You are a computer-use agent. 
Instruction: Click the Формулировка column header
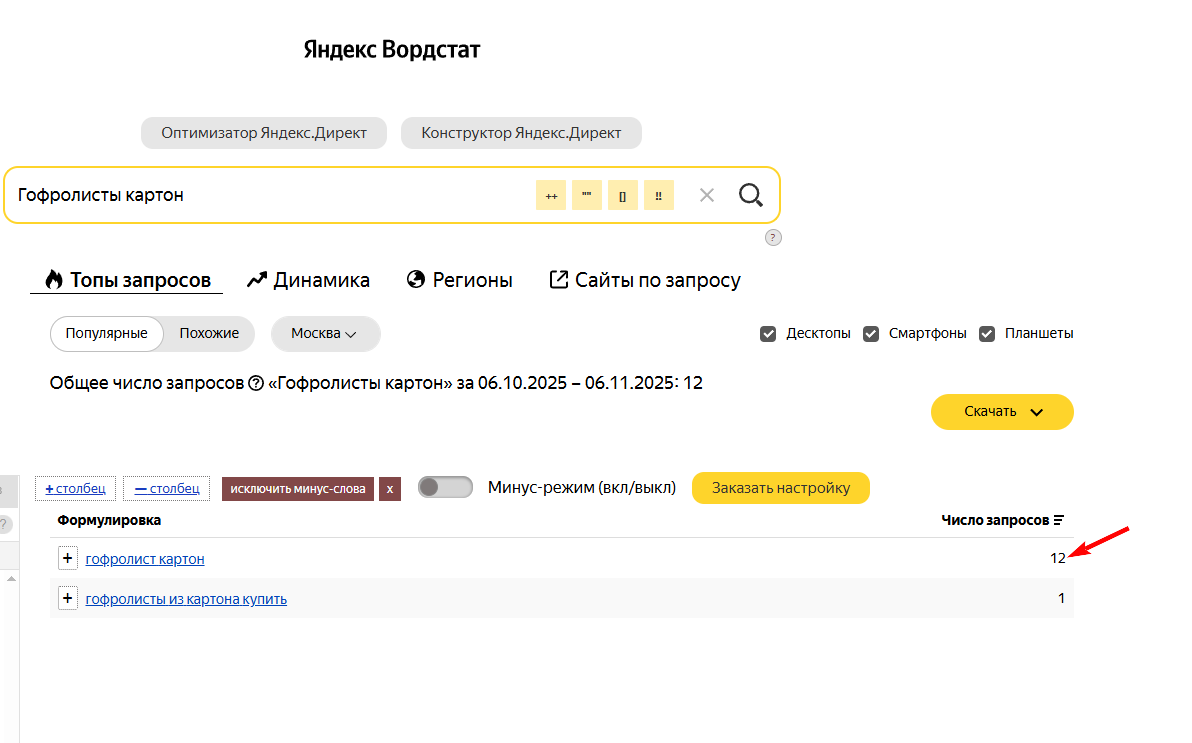coord(109,520)
